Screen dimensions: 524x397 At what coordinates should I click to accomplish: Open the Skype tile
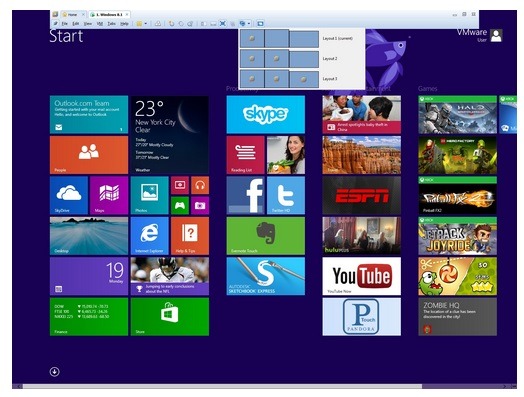pos(266,115)
